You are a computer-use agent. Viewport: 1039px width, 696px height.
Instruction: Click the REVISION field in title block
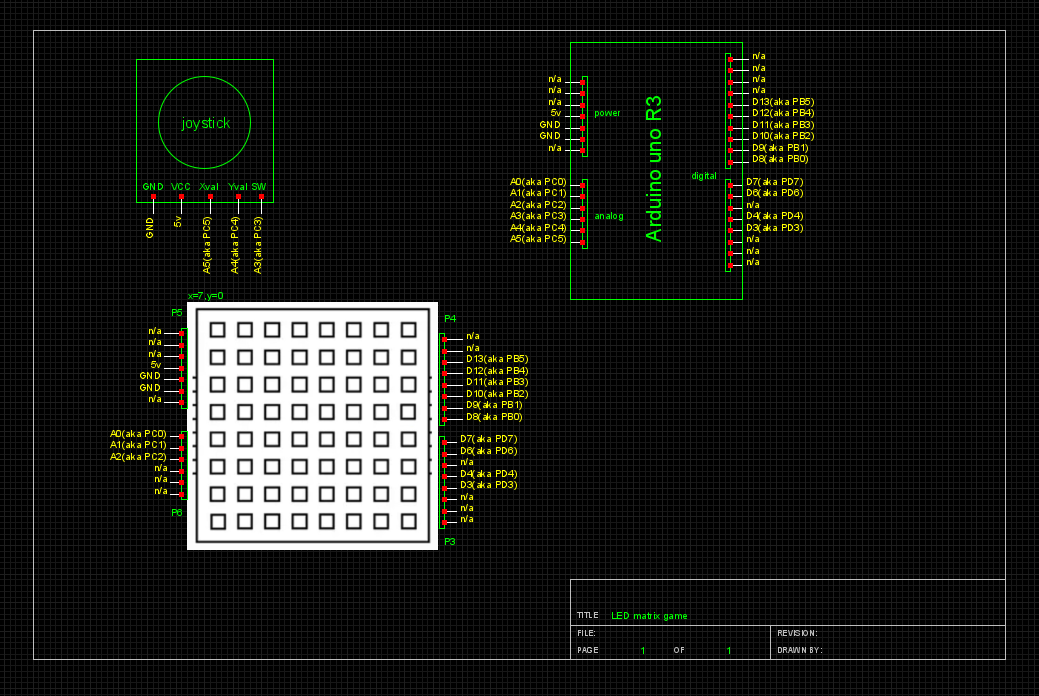click(798, 633)
